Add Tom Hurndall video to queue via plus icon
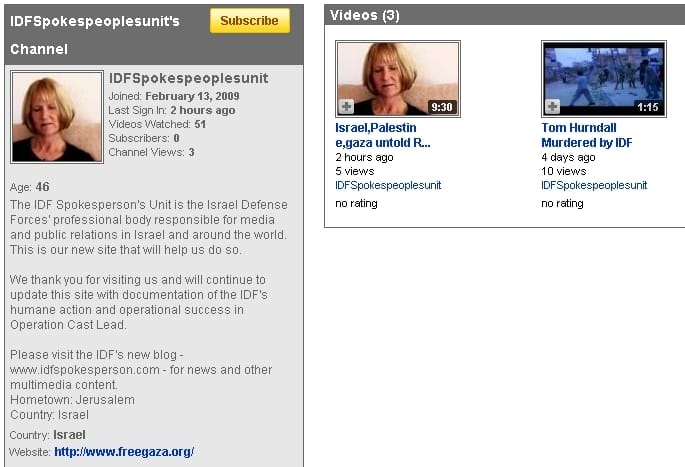The image size is (685, 467). (553, 106)
